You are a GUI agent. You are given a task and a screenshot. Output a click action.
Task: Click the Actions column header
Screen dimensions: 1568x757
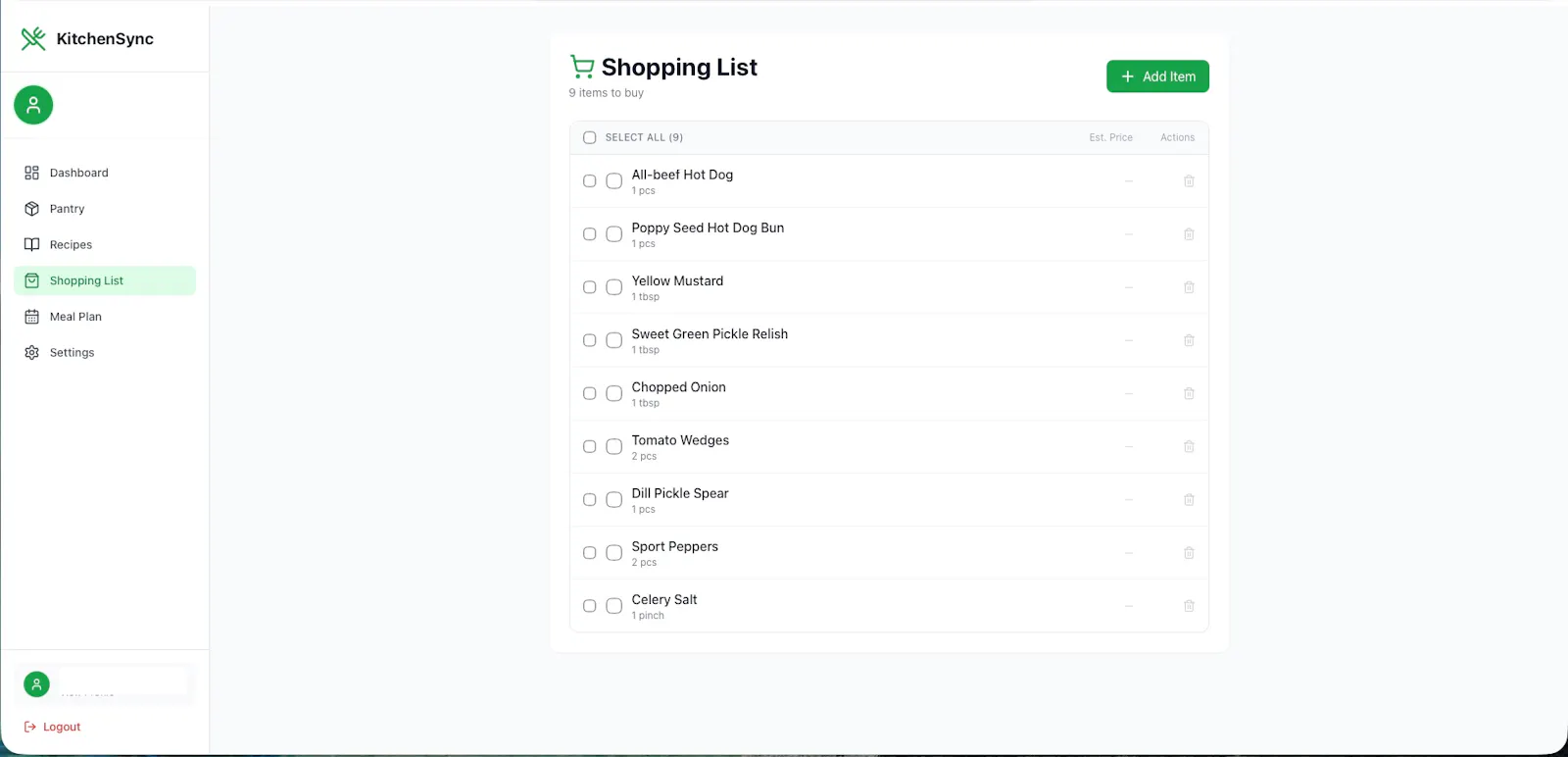point(1177,137)
